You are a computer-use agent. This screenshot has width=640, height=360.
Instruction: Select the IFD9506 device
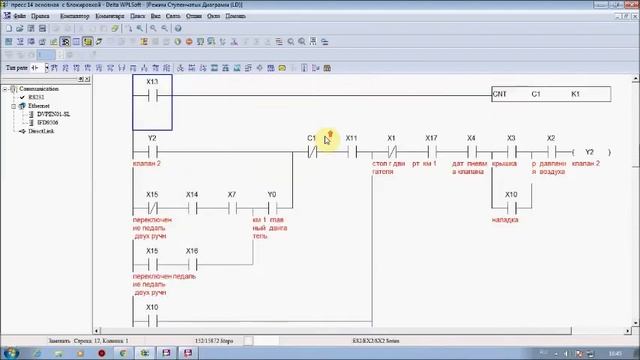48,122
